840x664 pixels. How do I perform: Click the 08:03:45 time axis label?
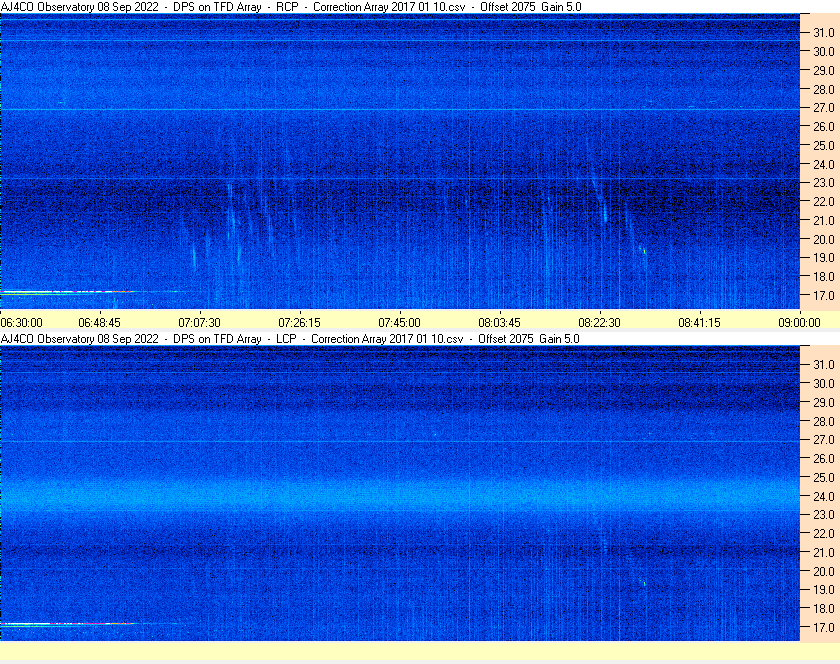[x=499, y=323]
